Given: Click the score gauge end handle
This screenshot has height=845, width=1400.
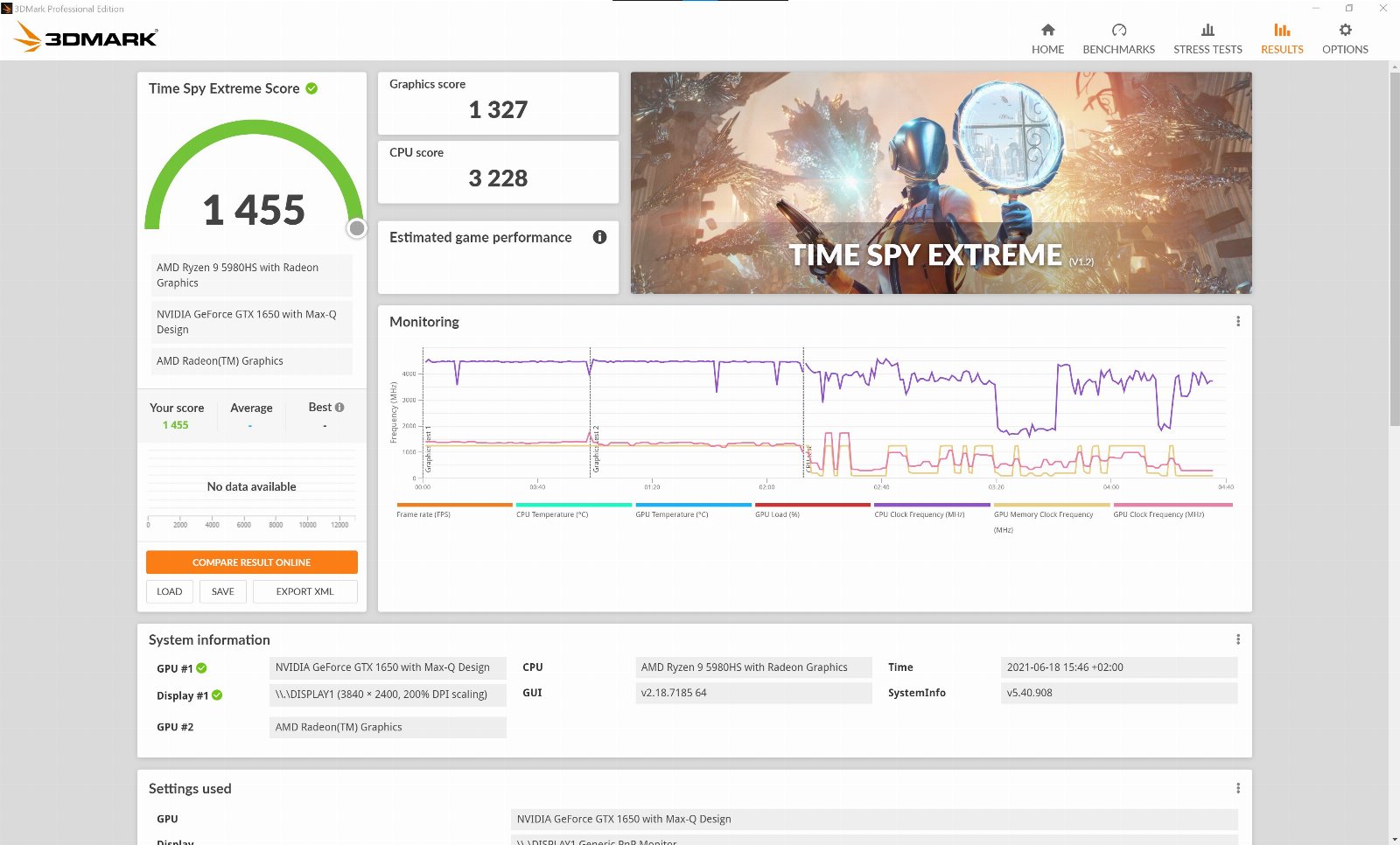Looking at the screenshot, I should tap(357, 228).
